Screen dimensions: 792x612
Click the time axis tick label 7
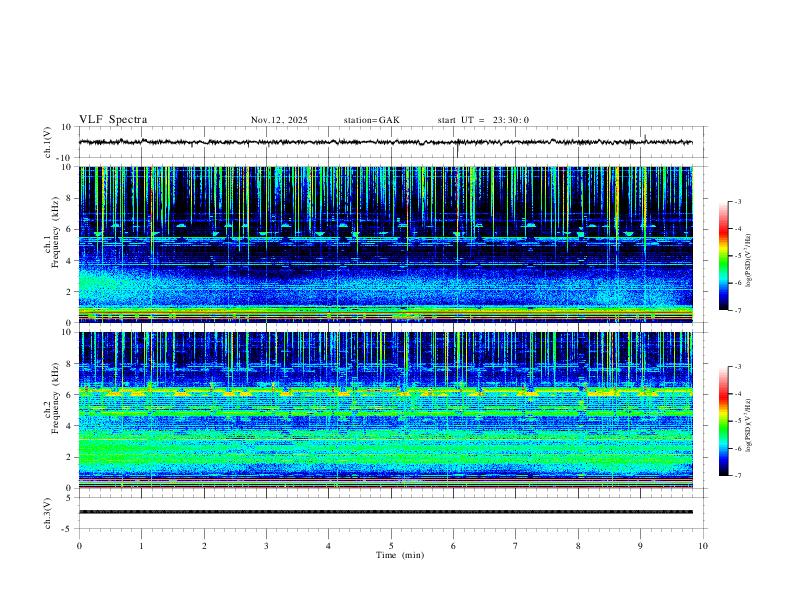pos(516,546)
